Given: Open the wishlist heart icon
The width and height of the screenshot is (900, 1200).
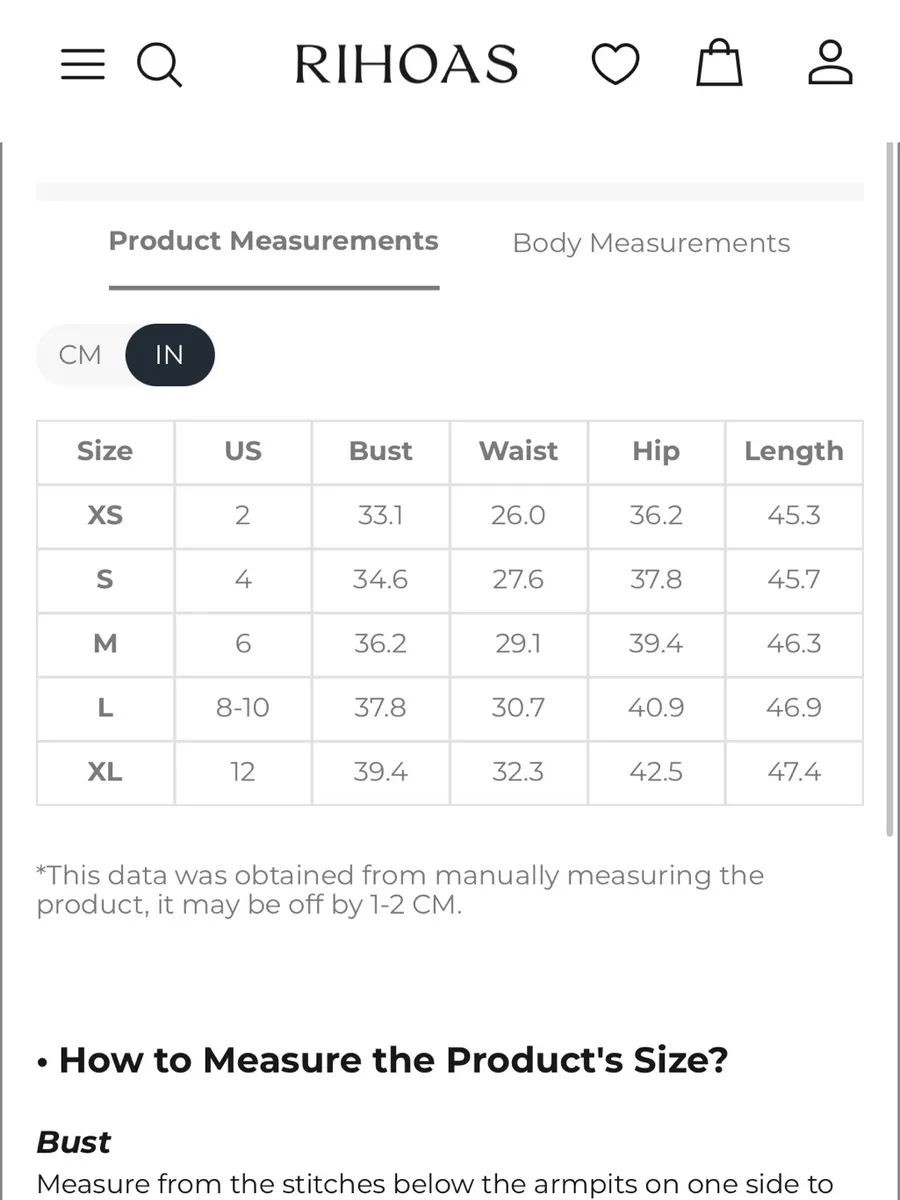Looking at the screenshot, I should [x=615, y=65].
